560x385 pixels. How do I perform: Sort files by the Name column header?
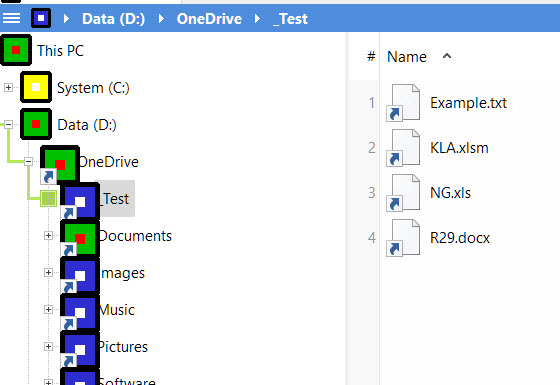point(407,56)
